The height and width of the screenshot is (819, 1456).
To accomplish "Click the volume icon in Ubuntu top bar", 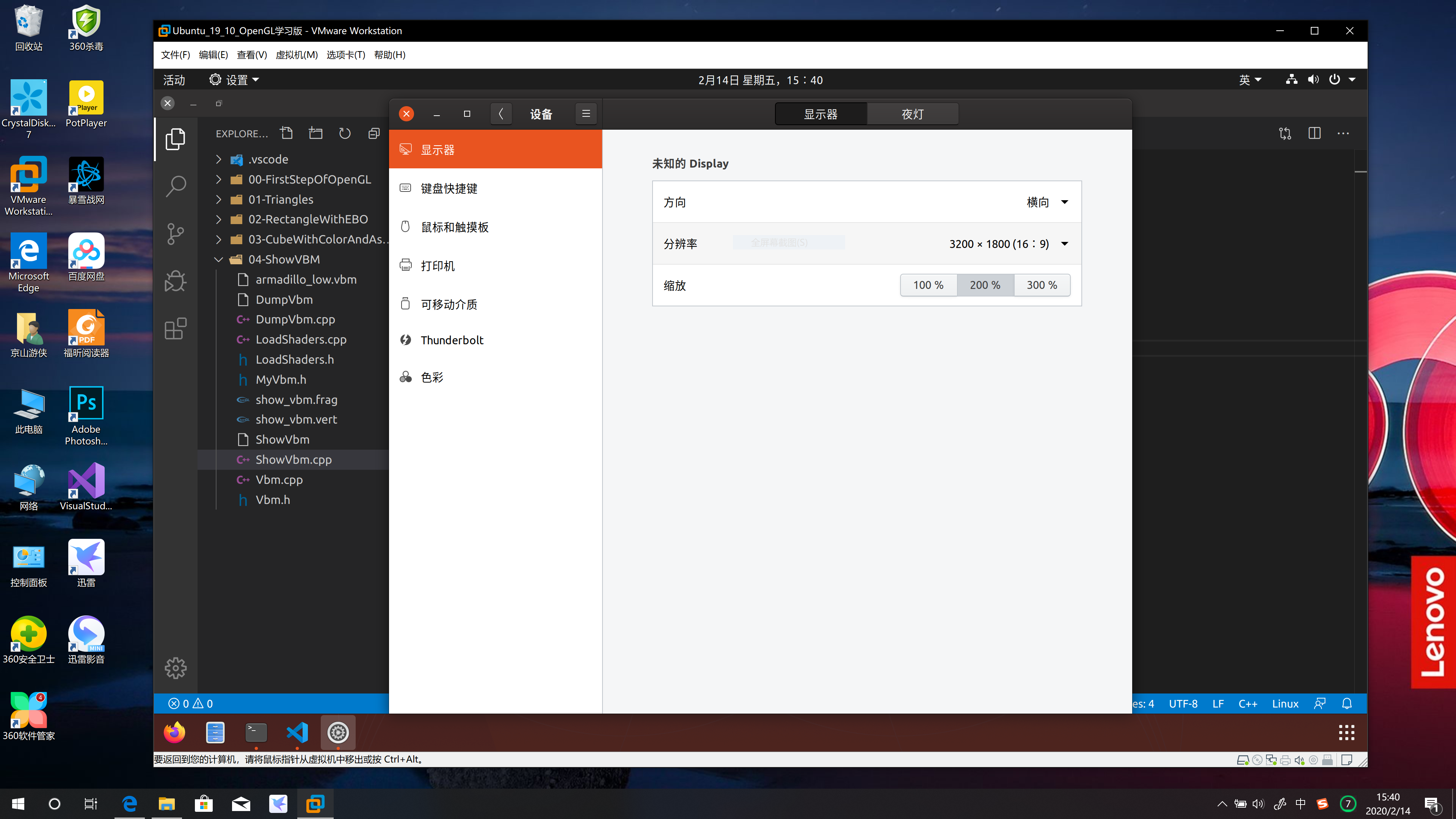I will (x=1313, y=80).
